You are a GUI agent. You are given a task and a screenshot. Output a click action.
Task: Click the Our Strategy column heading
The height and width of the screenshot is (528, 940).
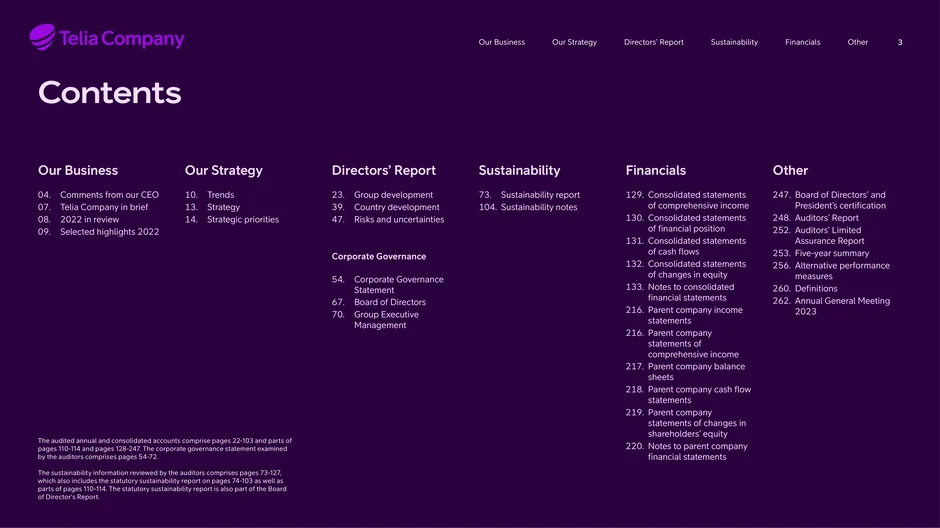click(x=224, y=170)
